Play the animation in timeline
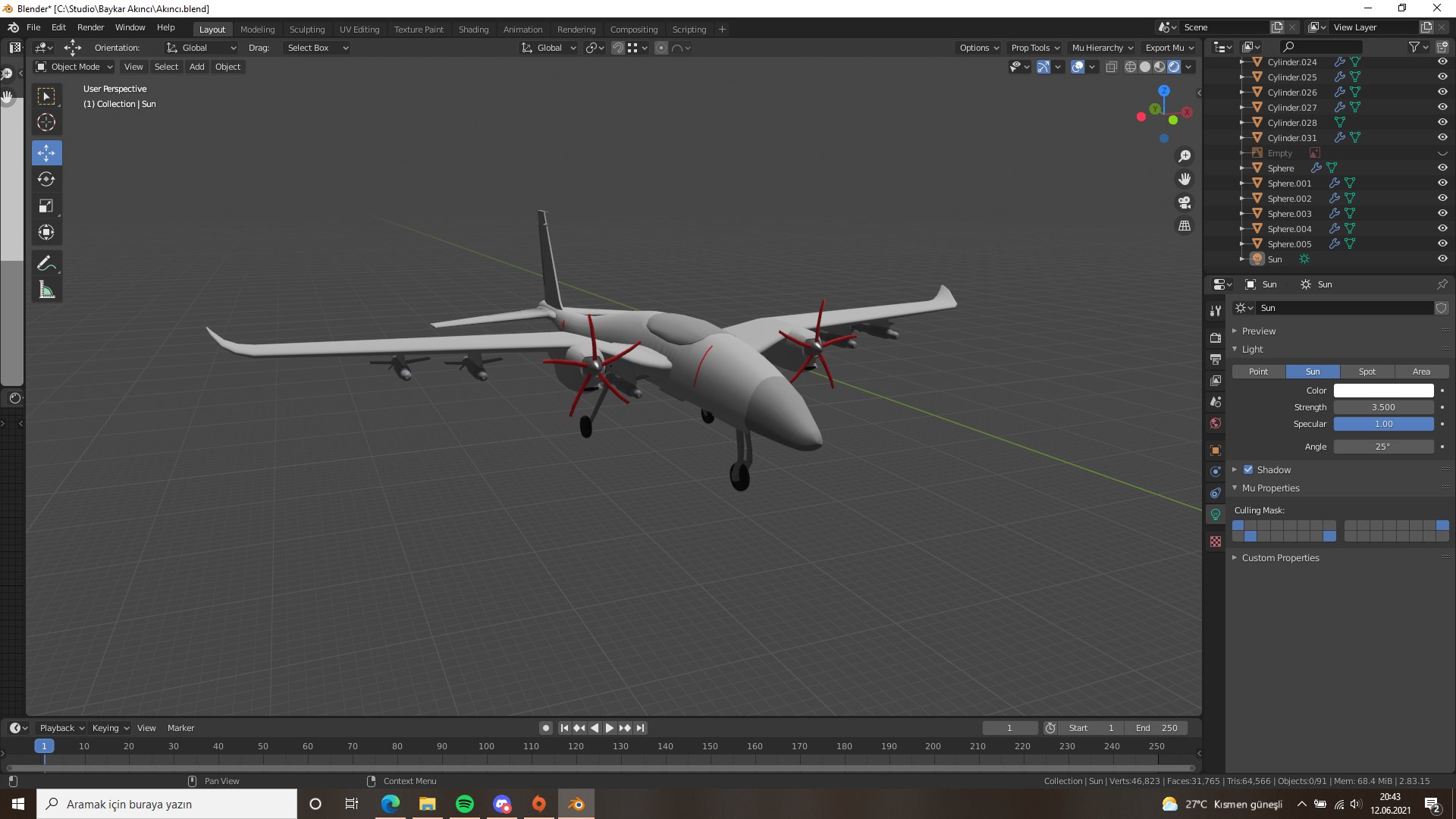This screenshot has width=1456, height=819. click(609, 728)
